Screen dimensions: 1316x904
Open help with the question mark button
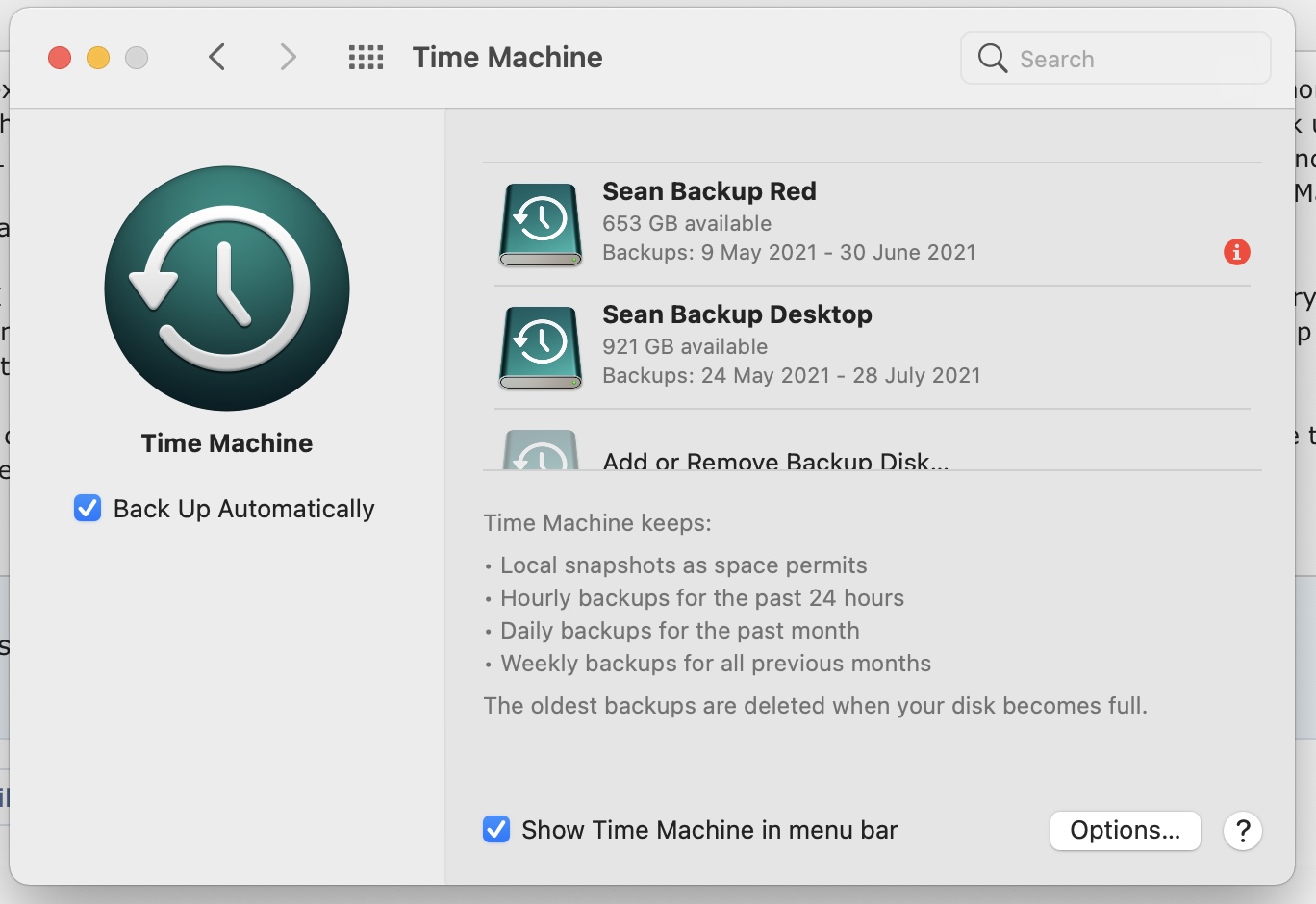pos(1242,831)
